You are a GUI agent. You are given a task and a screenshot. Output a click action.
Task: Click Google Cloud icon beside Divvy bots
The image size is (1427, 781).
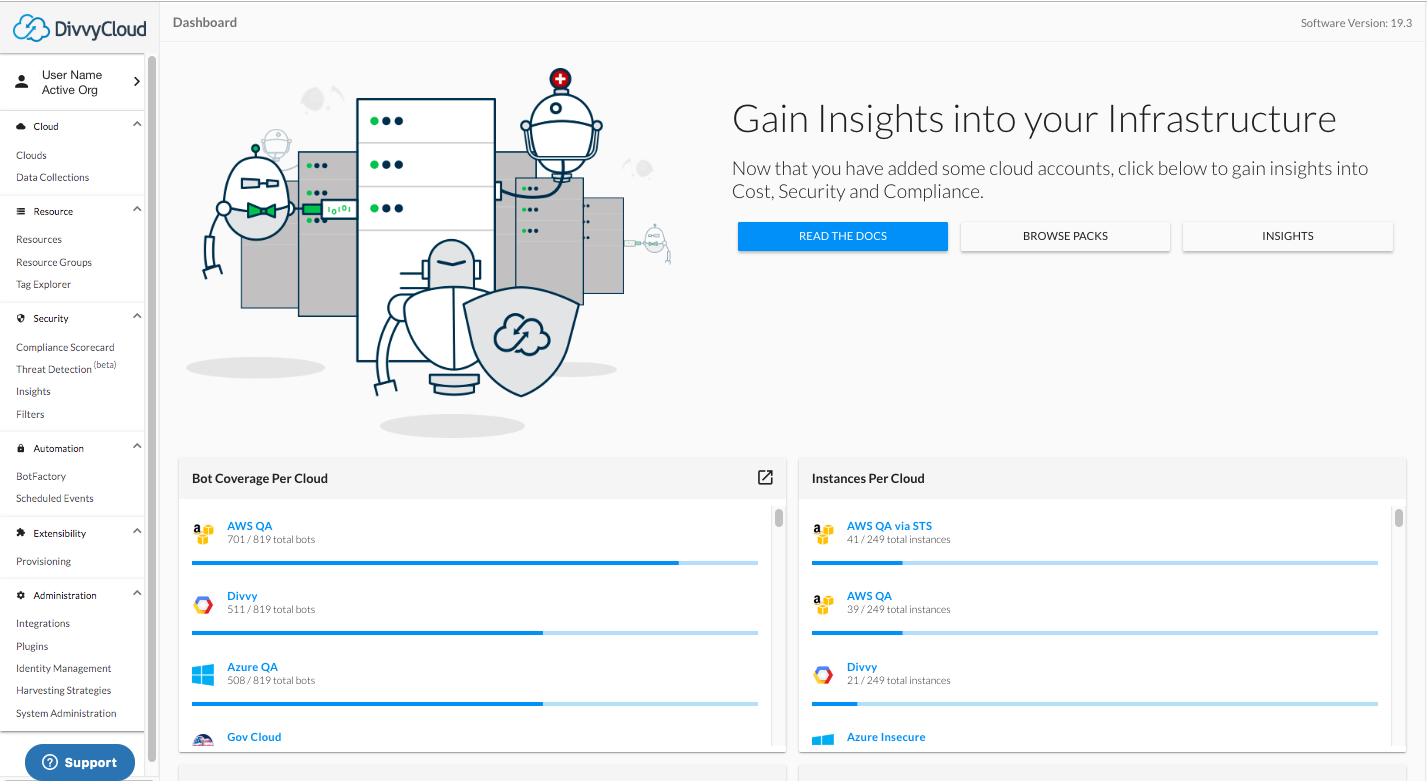click(x=203, y=604)
